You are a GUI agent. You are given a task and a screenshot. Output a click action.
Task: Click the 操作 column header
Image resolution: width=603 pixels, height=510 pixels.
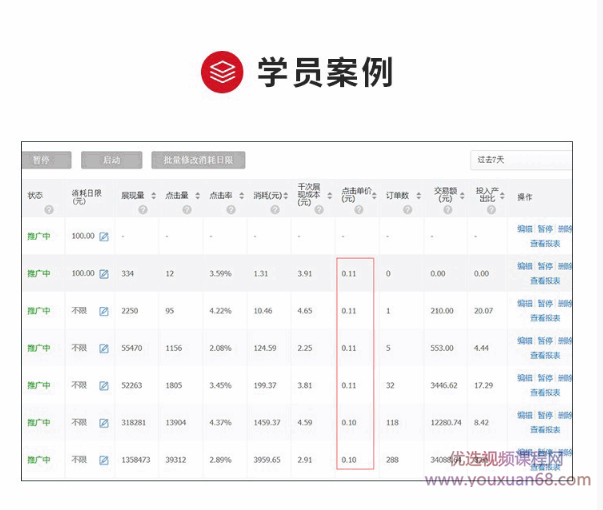click(525, 197)
